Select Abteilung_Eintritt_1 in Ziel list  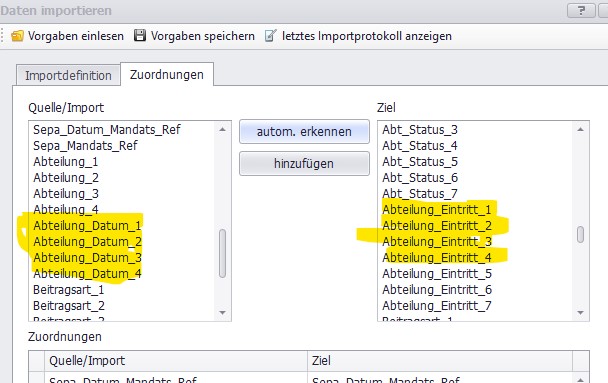(437, 210)
